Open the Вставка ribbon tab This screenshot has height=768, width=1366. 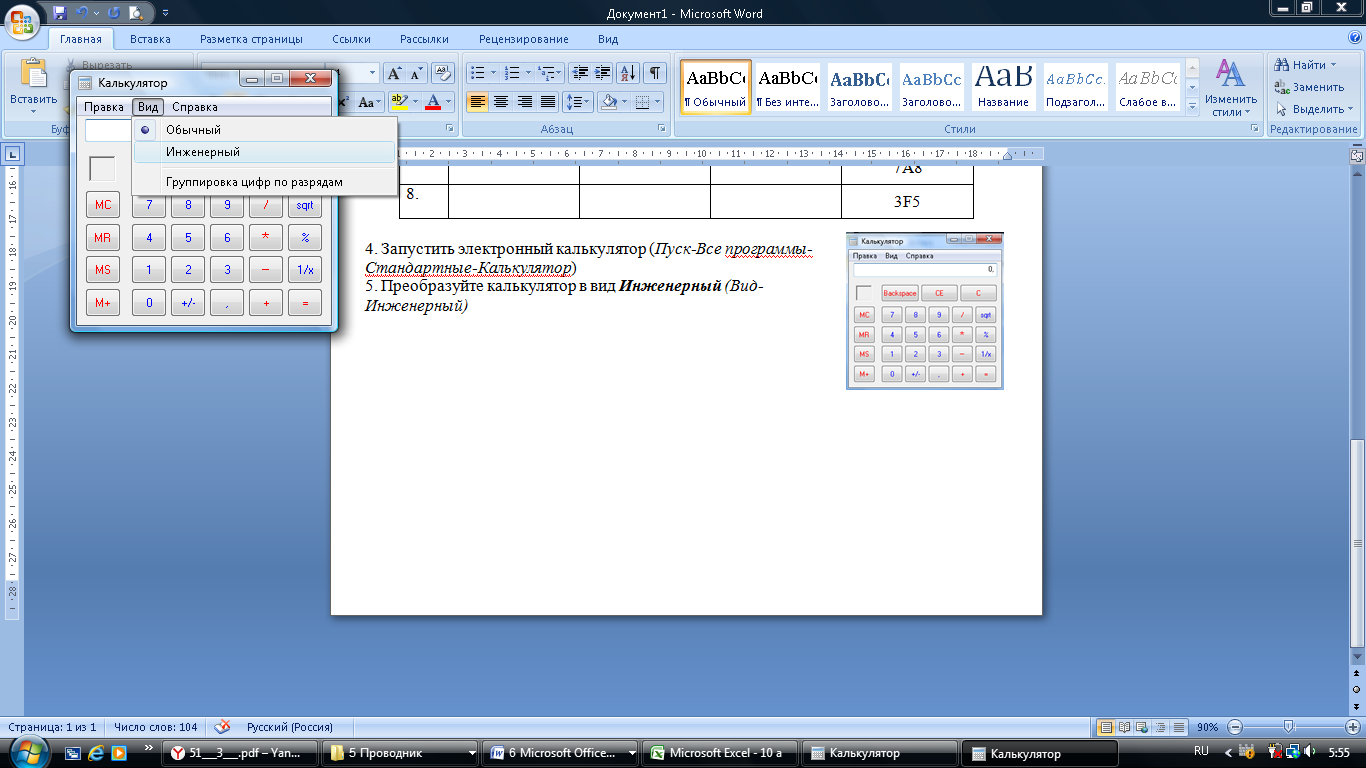coord(150,39)
